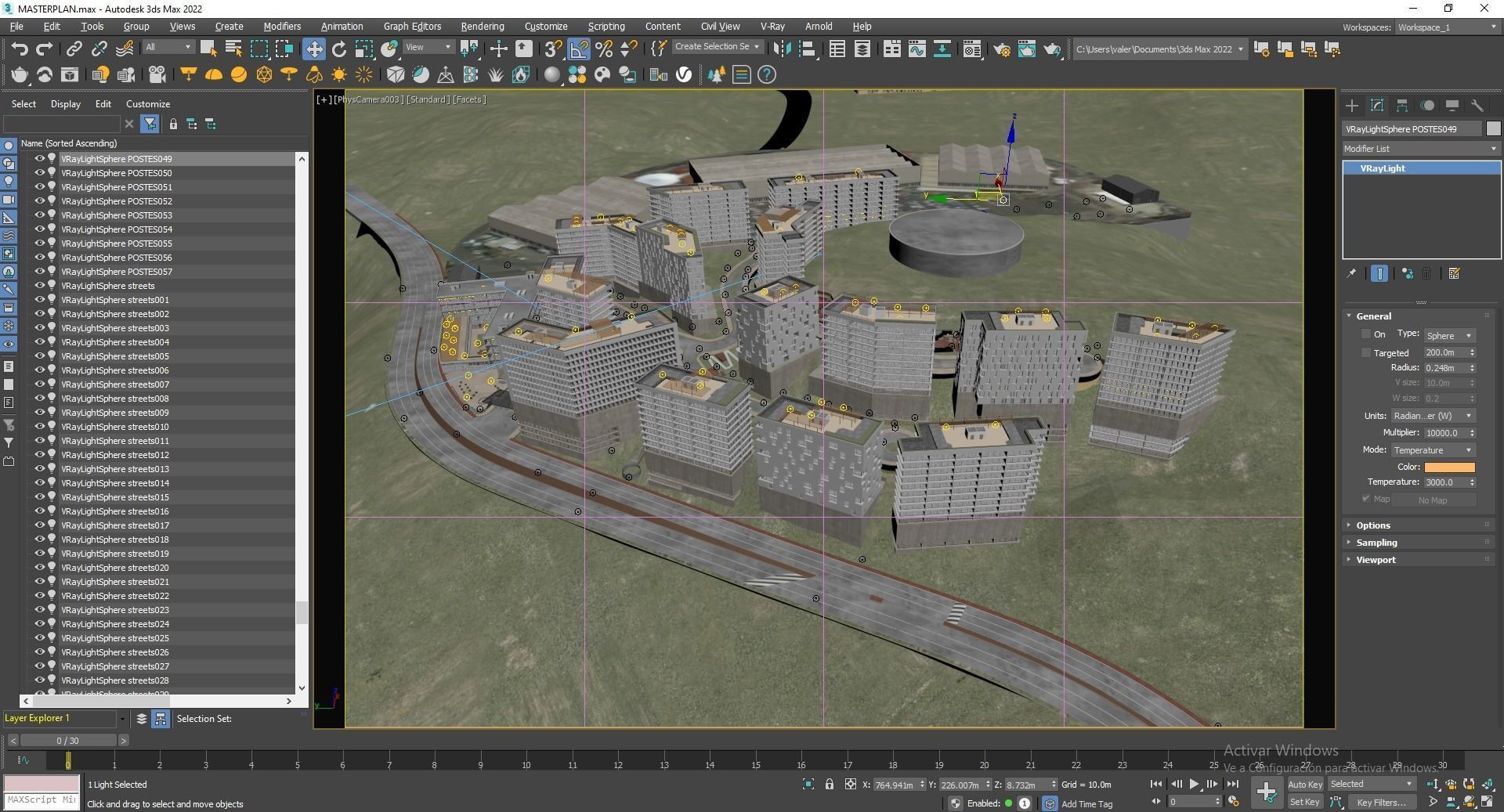The height and width of the screenshot is (812, 1504).
Task: Click the time slider 0 / 30 handle
Action: [68, 740]
